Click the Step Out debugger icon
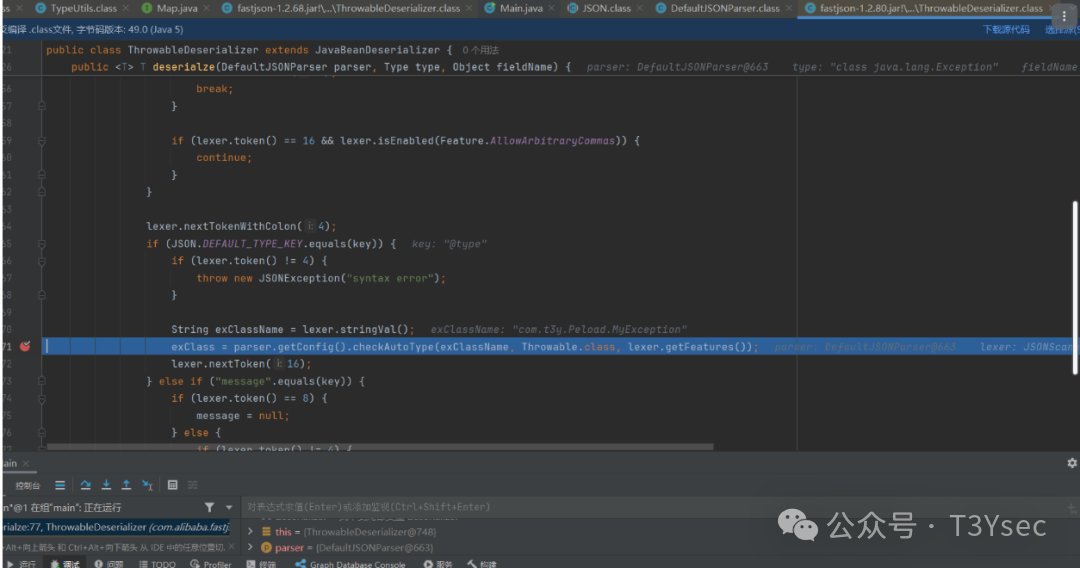 pyautogui.click(x=126, y=485)
